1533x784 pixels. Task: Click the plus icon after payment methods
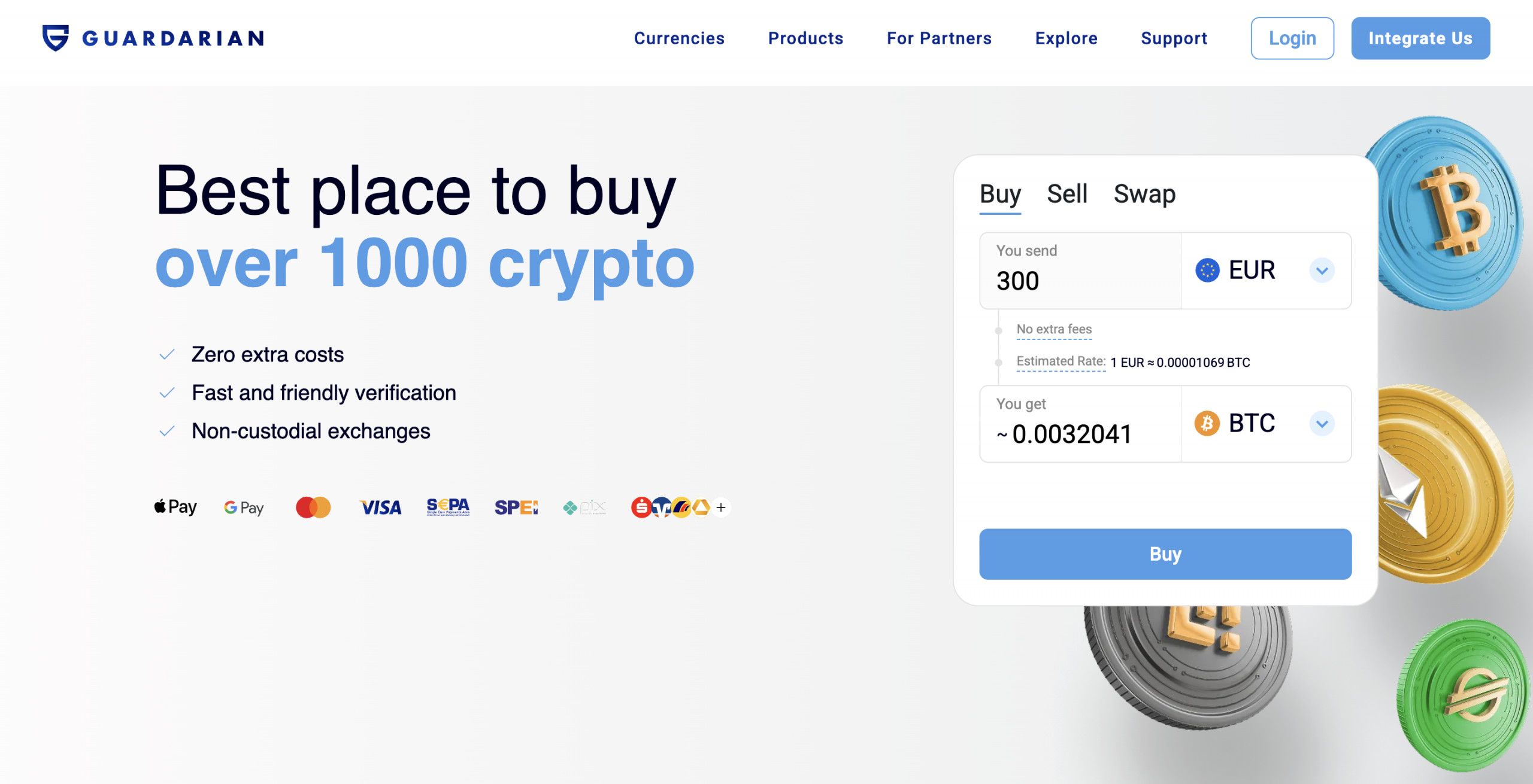[x=721, y=506]
